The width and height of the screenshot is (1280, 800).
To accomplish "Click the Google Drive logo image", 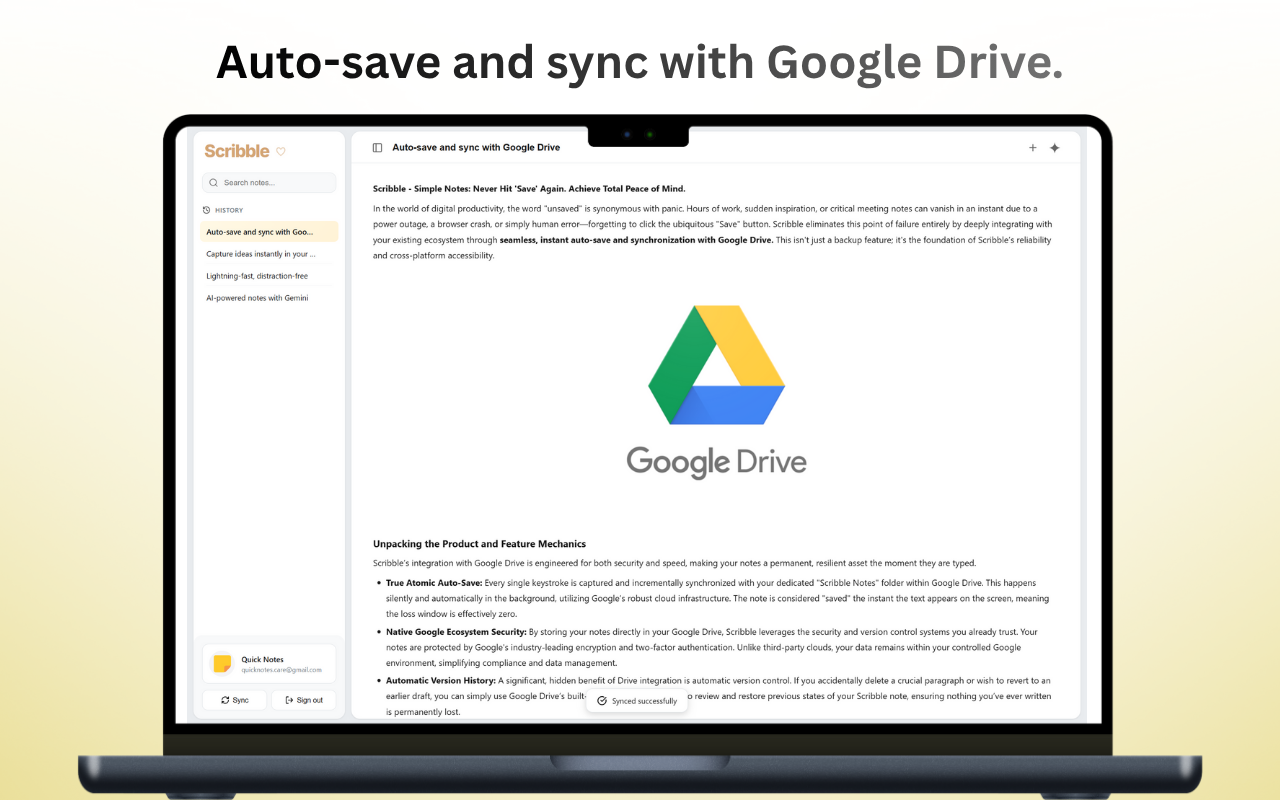I will click(716, 390).
